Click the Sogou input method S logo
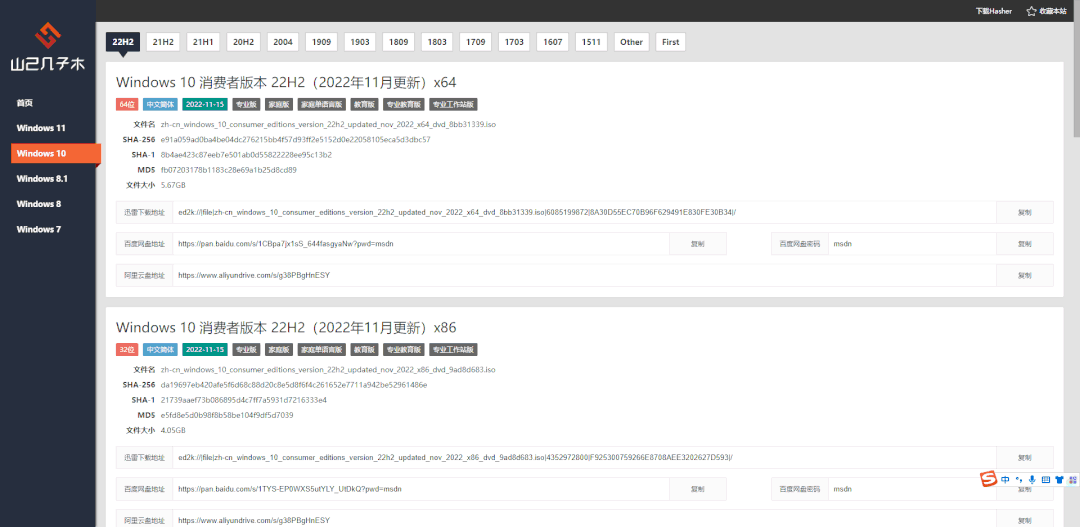Screen dimensions: 1080x527 (x=989, y=480)
